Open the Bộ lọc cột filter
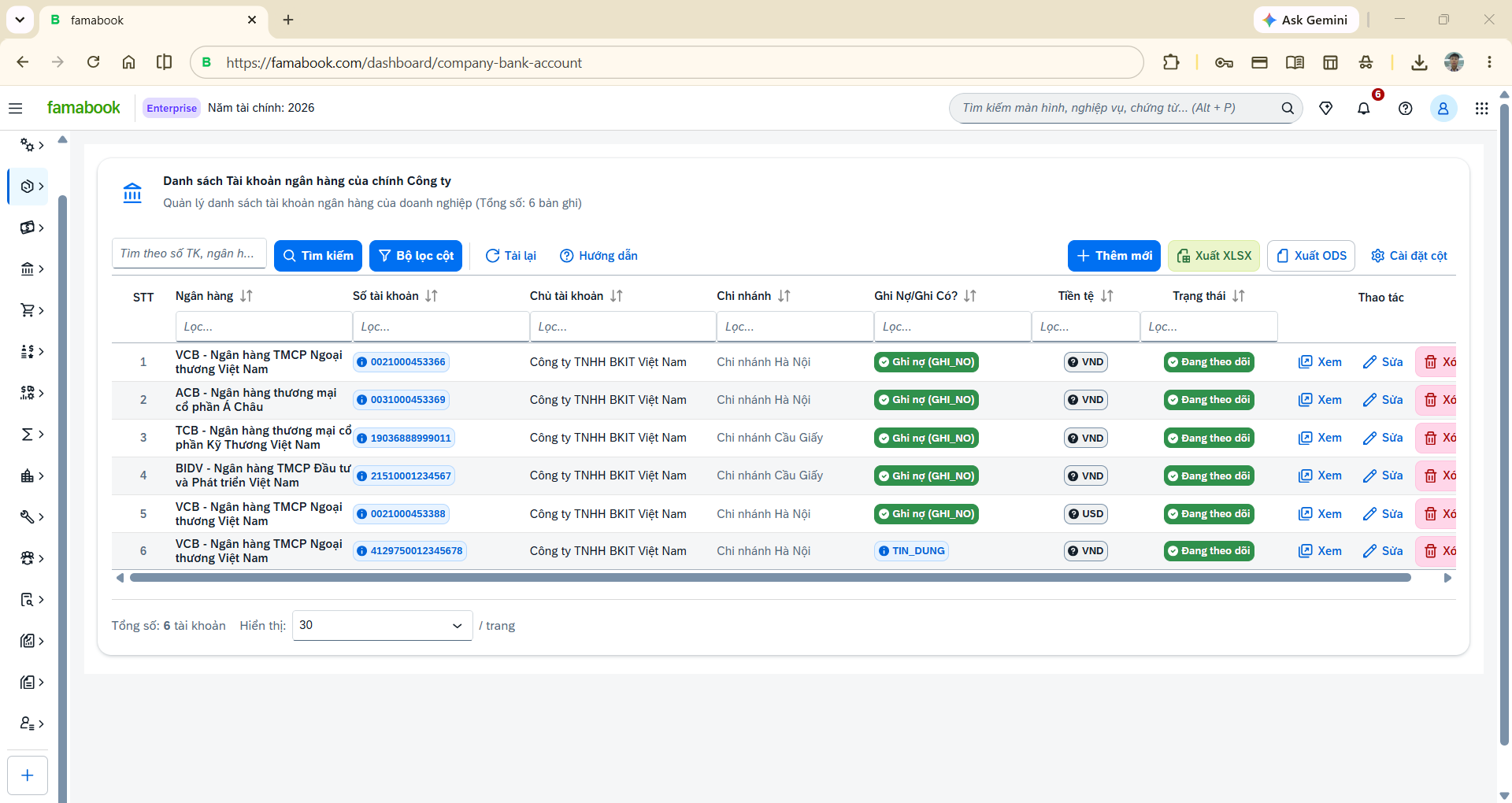The height and width of the screenshot is (803, 1512). pyautogui.click(x=416, y=256)
